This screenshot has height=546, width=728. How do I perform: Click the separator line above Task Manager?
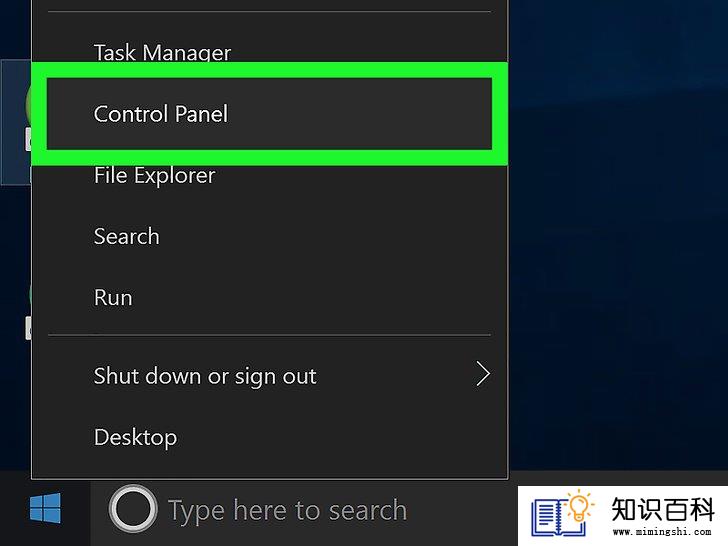[269, 12]
